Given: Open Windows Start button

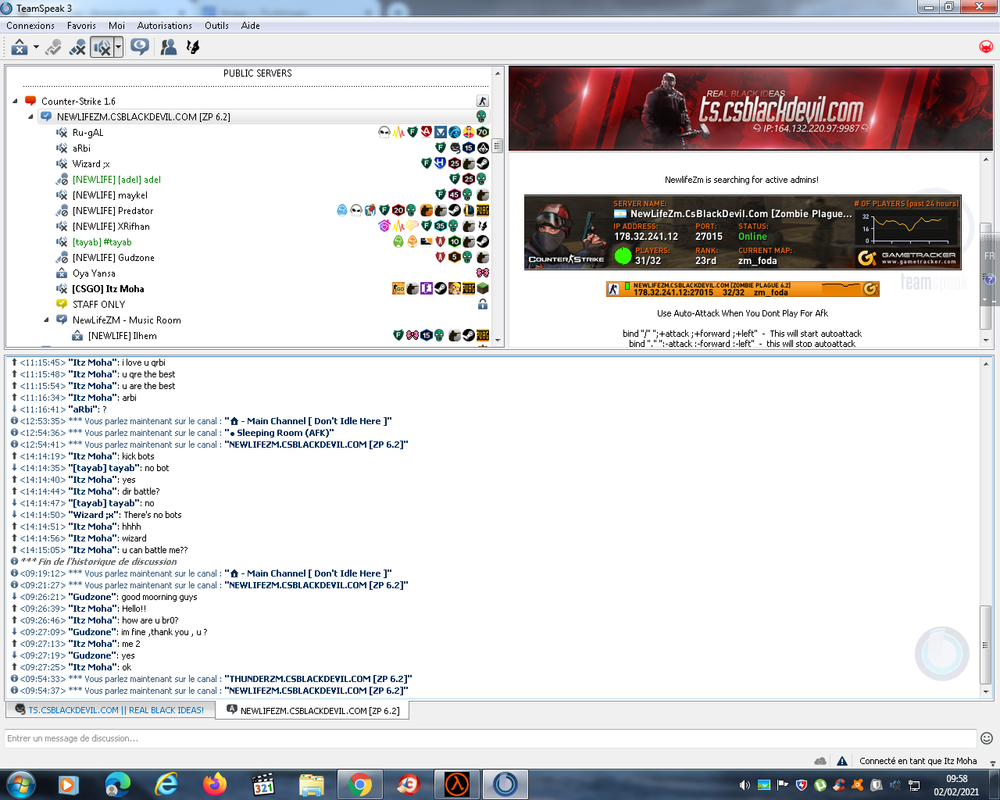Looking at the screenshot, I should point(19,784).
